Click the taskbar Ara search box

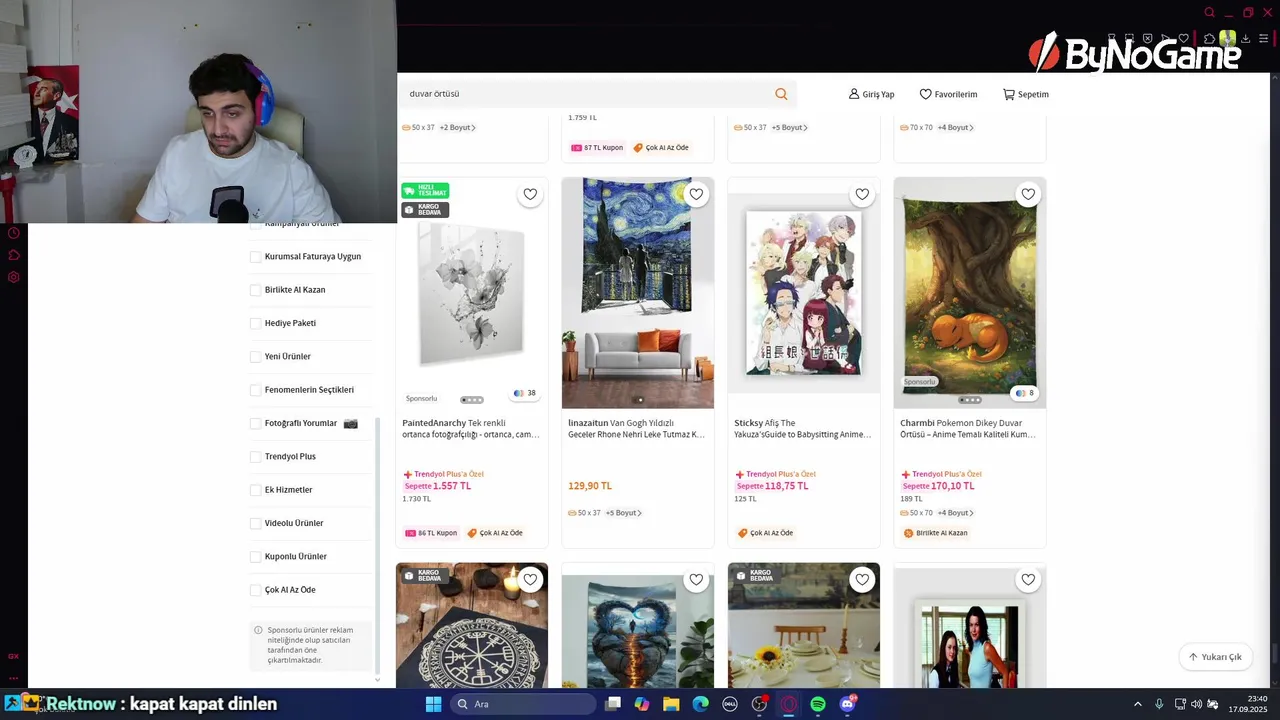click(x=523, y=704)
